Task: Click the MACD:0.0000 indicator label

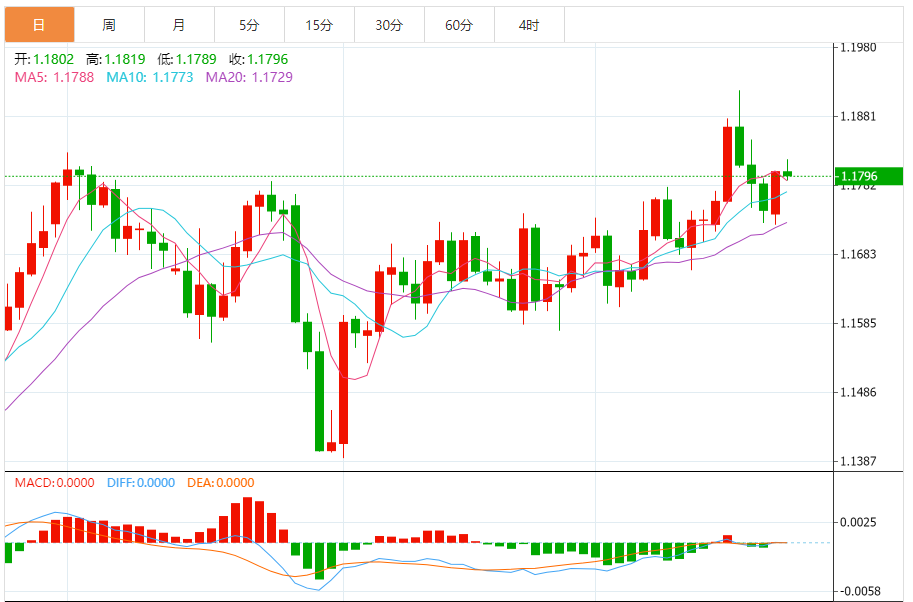Action: [55, 483]
